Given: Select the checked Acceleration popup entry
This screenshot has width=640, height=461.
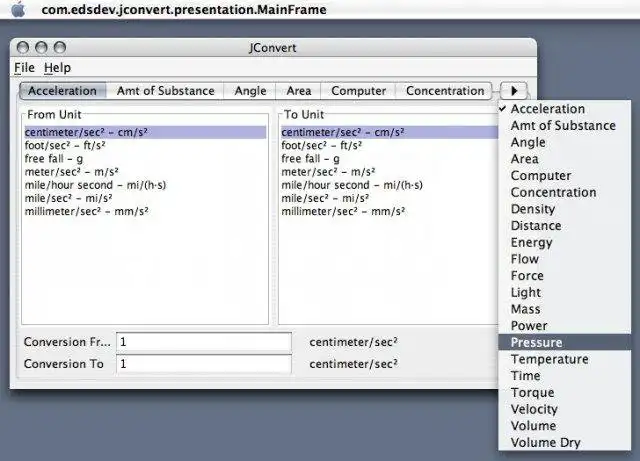Looking at the screenshot, I should coord(564,109).
